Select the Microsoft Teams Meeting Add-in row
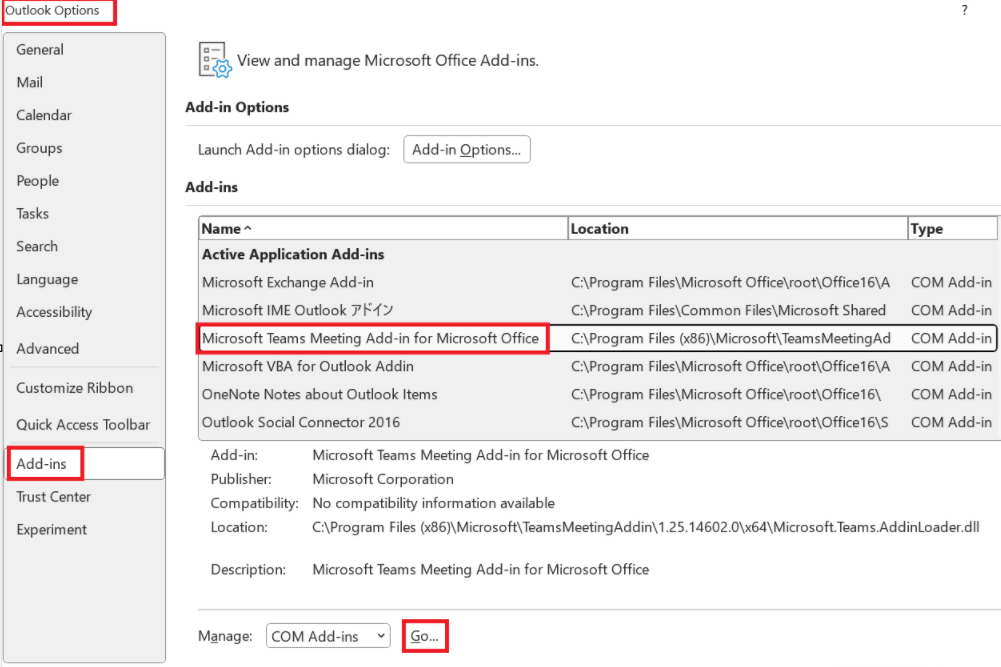 [375, 338]
